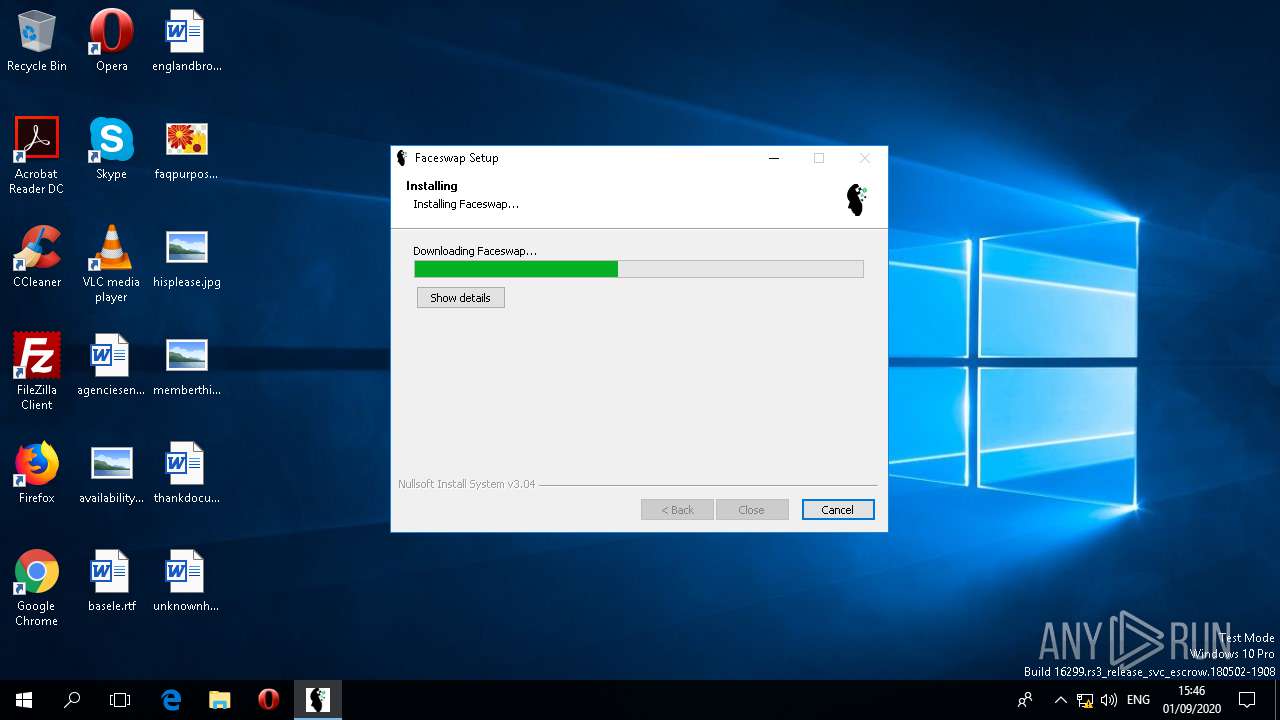The width and height of the screenshot is (1280, 720).
Task: Select the availability image file
Action: pyautogui.click(x=111, y=473)
